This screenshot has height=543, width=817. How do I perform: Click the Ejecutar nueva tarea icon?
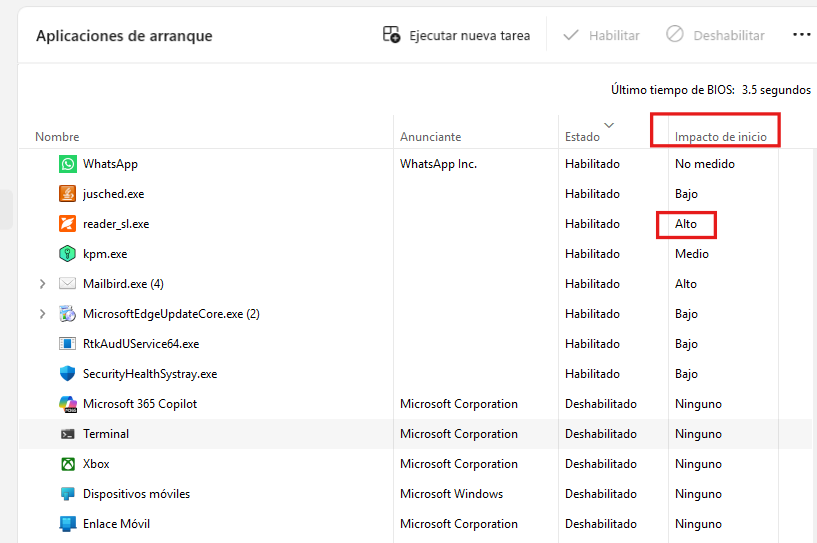coord(391,34)
